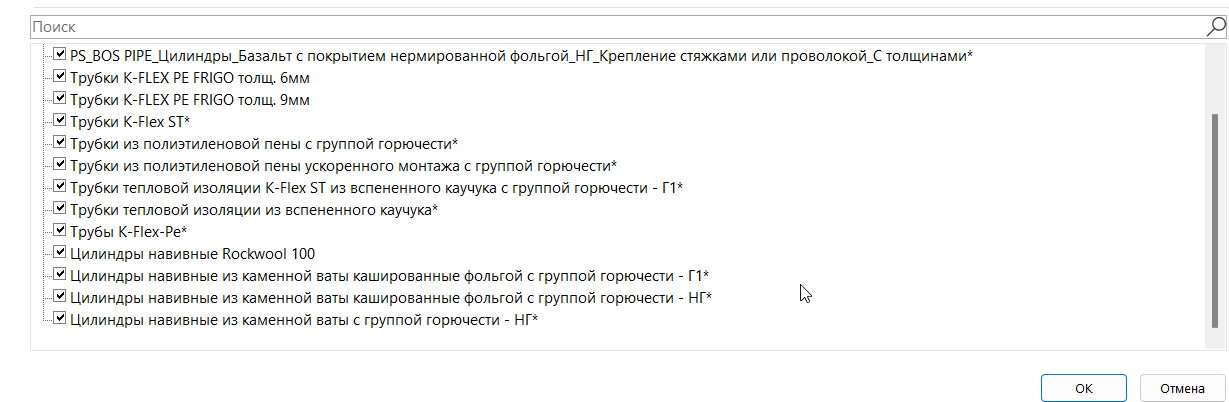Uncheck Трубки K-FLEX PE FRIGO толщ. 9мм
Viewport: 1229px width, 402px height.
click(60, 99)
